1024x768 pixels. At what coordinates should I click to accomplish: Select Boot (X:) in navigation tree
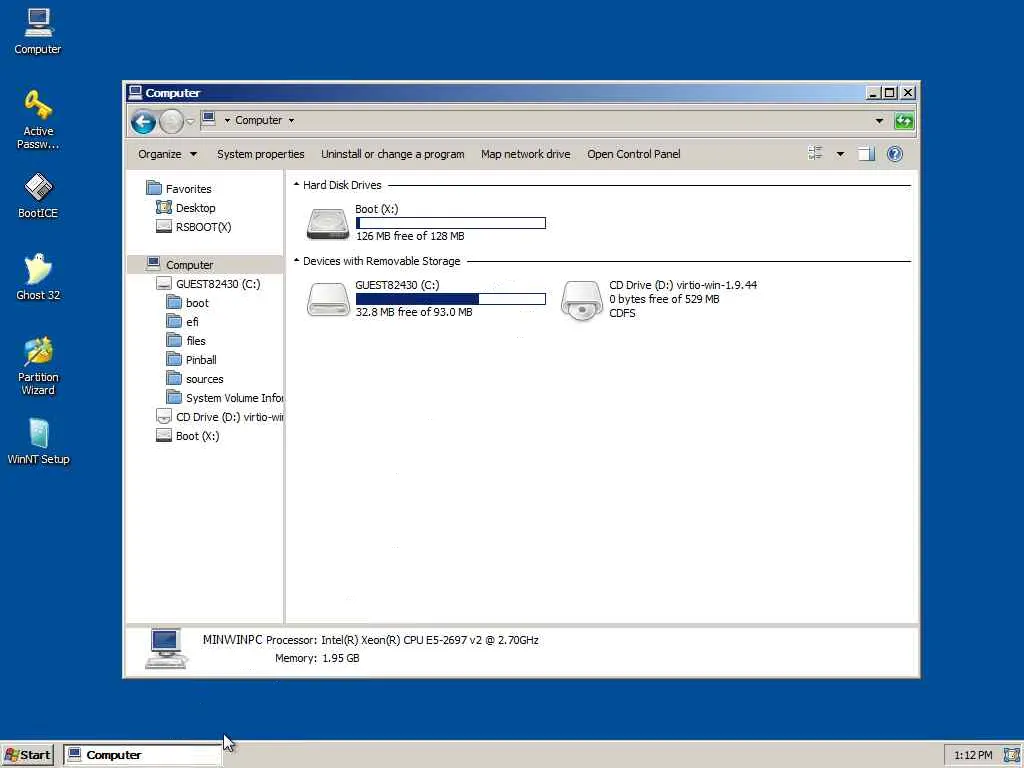pos(188,436)
